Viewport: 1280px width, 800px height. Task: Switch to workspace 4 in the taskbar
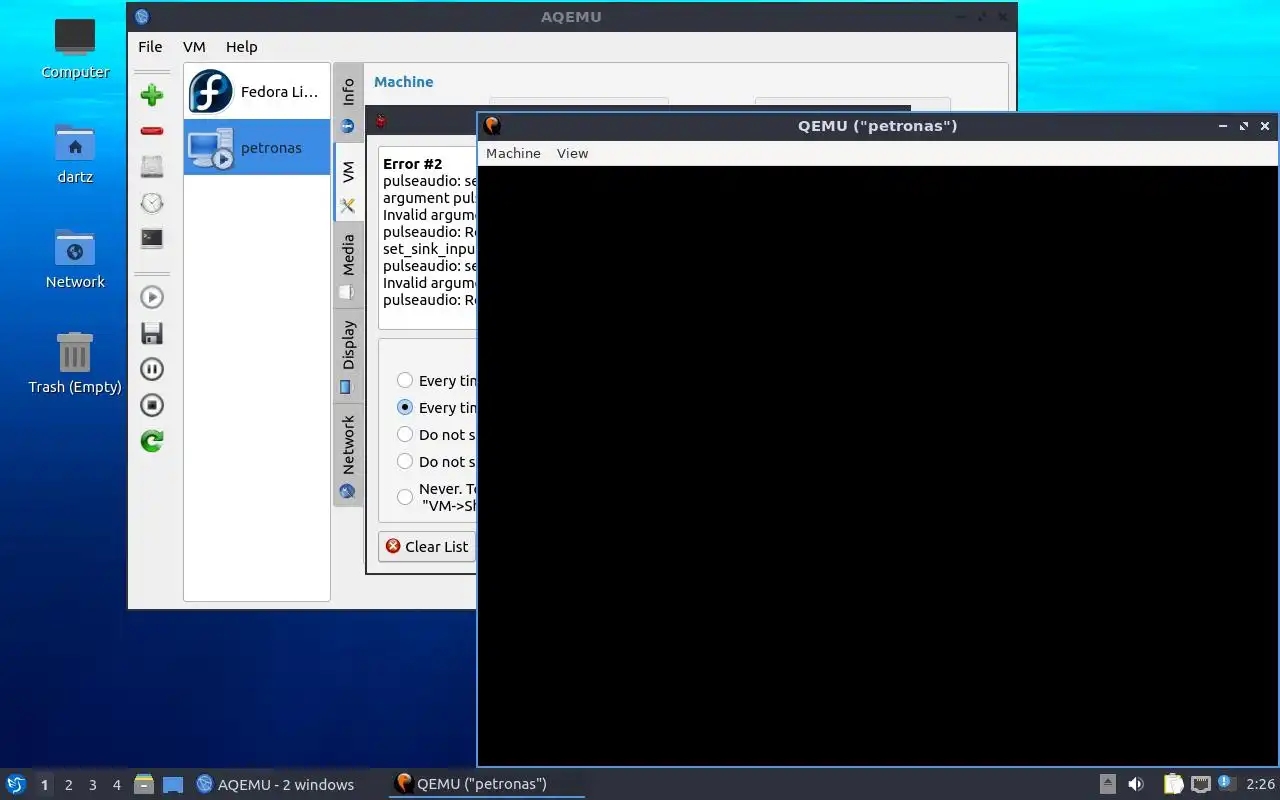(x=116, y=785)
